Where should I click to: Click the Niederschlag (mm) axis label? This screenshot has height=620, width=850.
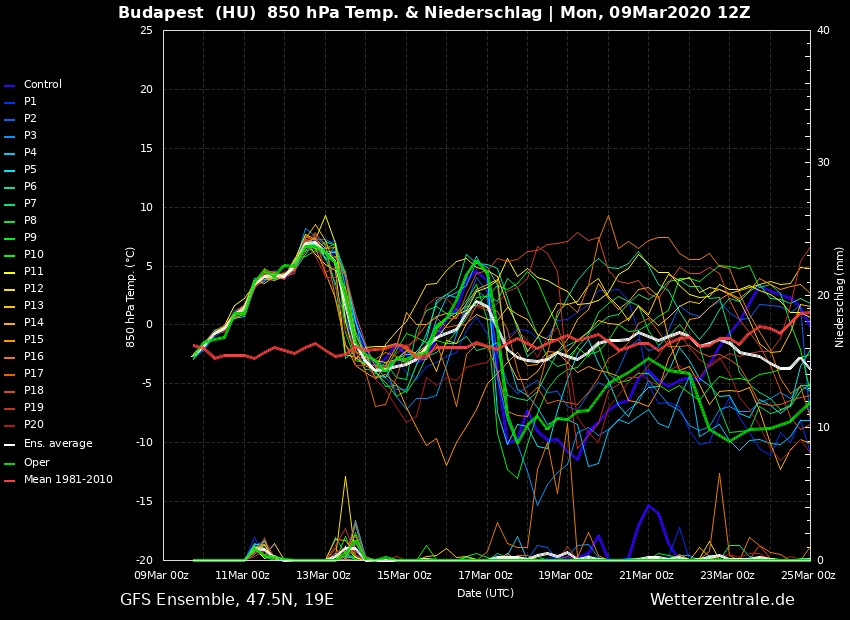(x=840, y=296)
